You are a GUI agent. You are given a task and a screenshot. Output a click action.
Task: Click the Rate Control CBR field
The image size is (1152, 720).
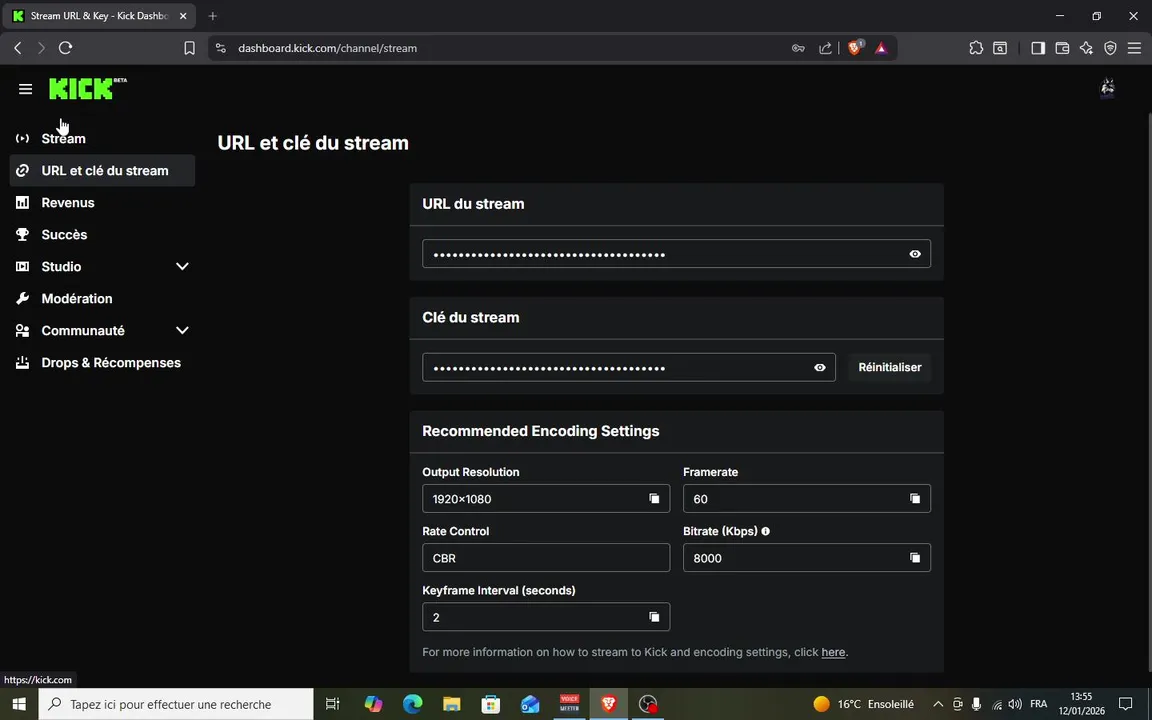[546, 558]
